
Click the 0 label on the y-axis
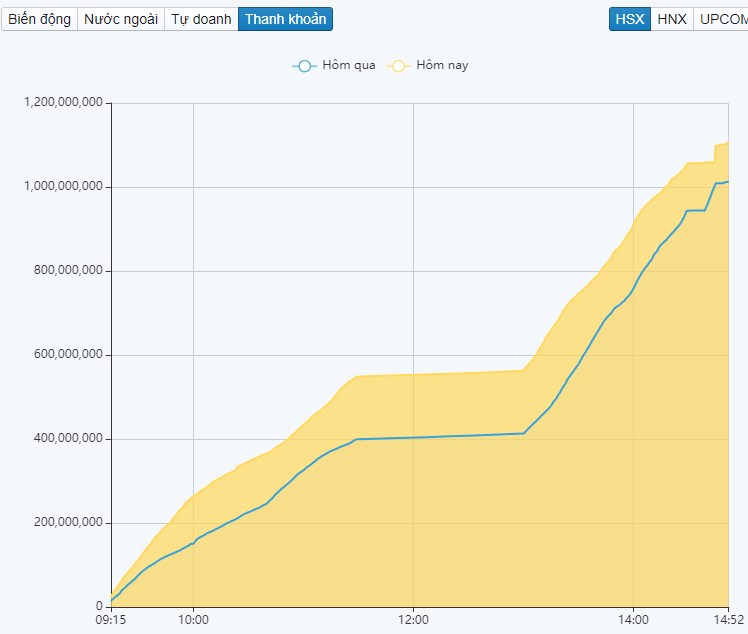click(99, 606)
